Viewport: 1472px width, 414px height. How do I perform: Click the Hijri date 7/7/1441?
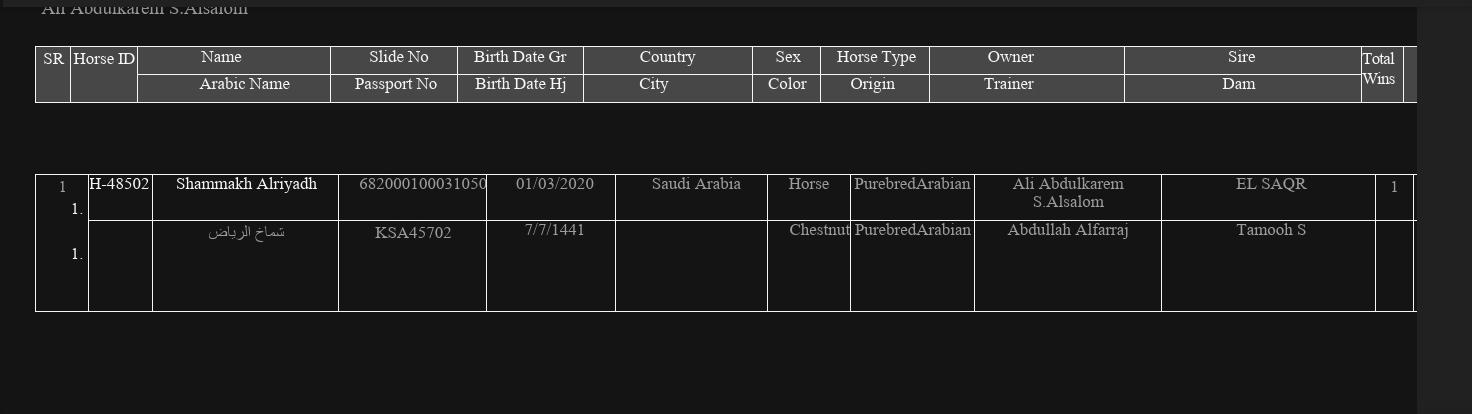(554, 230)
